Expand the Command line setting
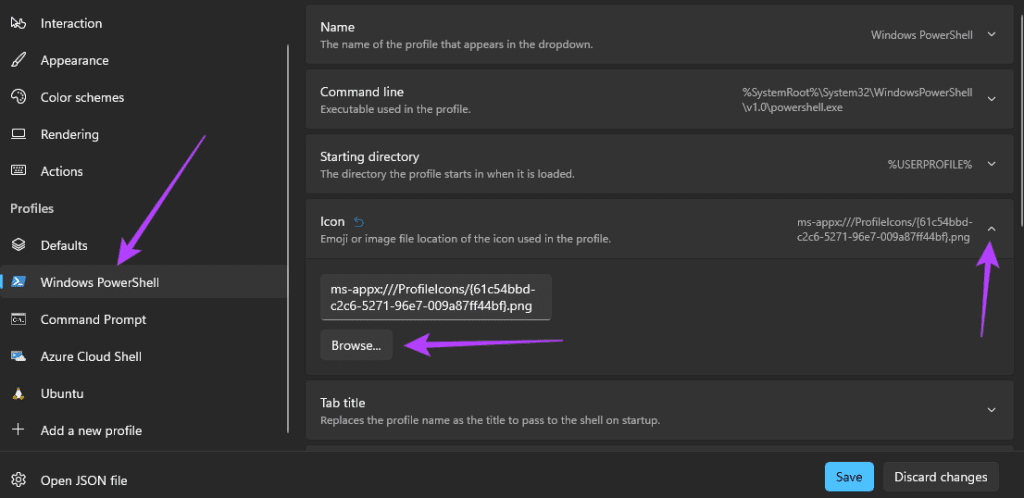 991,99
